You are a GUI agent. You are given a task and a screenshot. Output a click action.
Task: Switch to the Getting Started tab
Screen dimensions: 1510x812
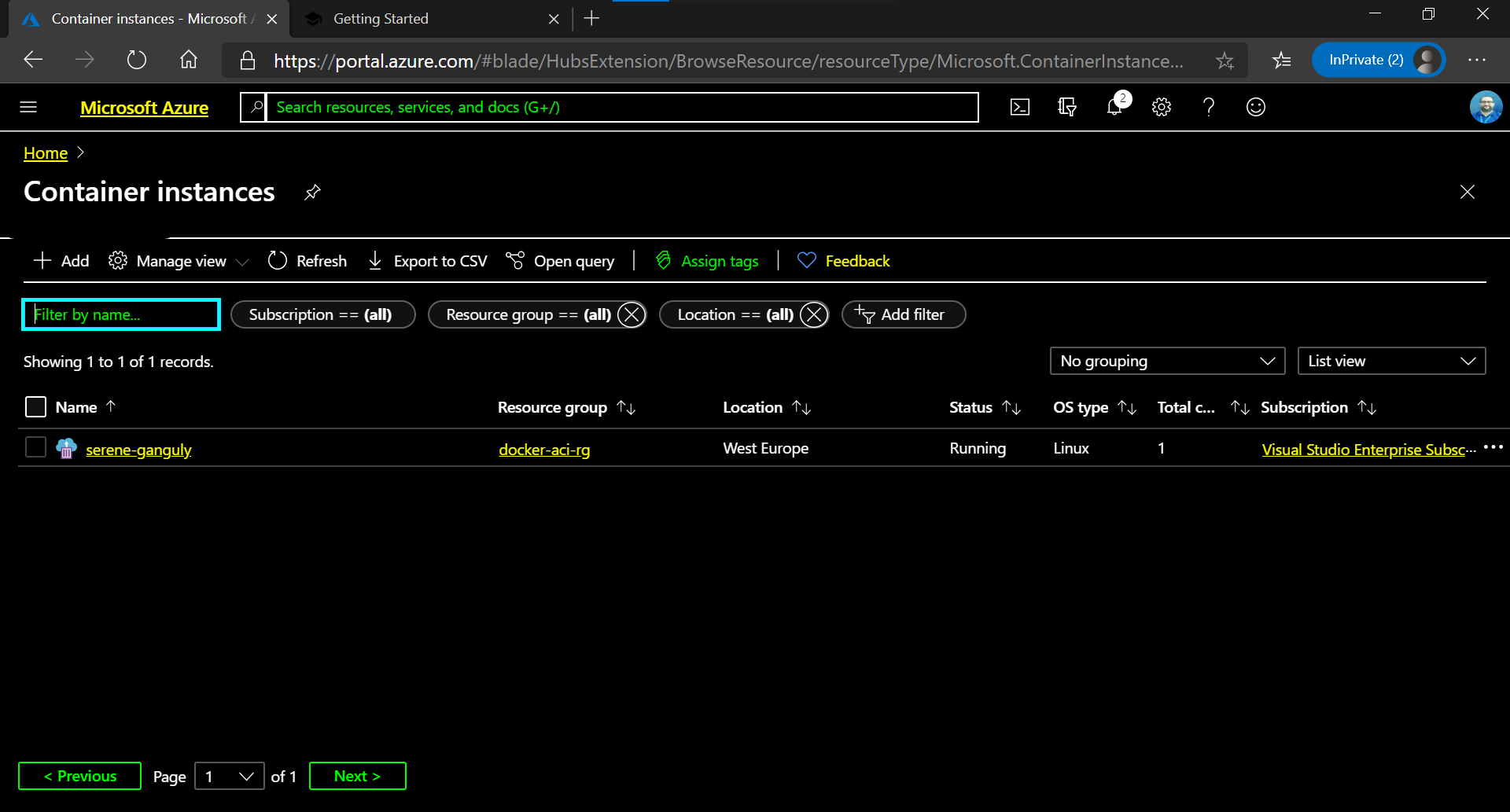point(381,19)
